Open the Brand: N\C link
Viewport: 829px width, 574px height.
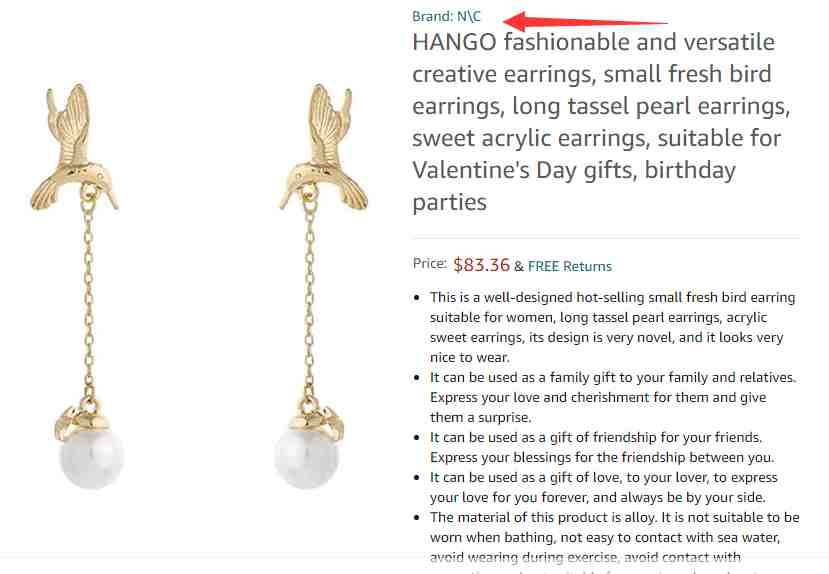(446, 16)
